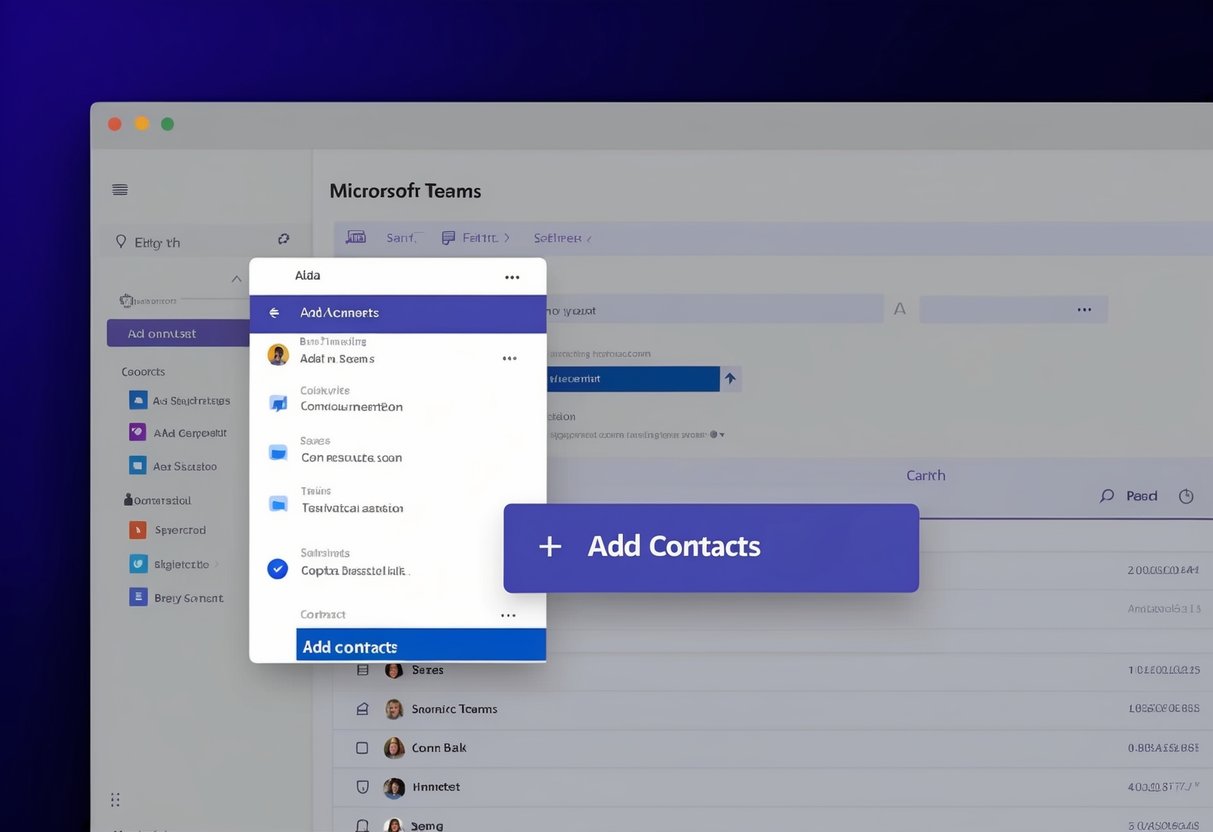Image resolution: width=1213 pixels, height=832 pixels.
Task: Check the box next to Conn Bak
Action: [x=362, y=747]
